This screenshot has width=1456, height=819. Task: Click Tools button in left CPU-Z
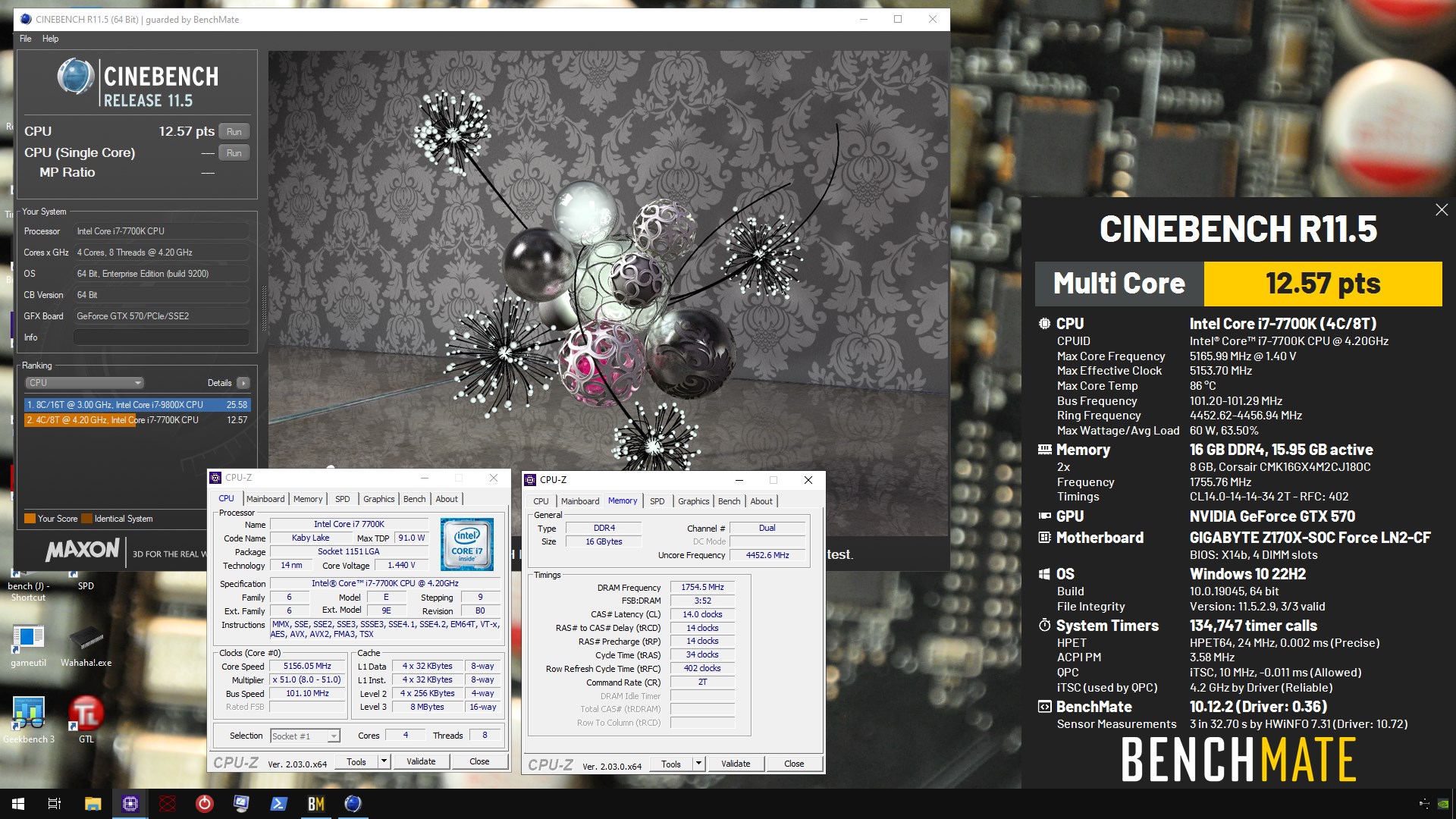356,761
